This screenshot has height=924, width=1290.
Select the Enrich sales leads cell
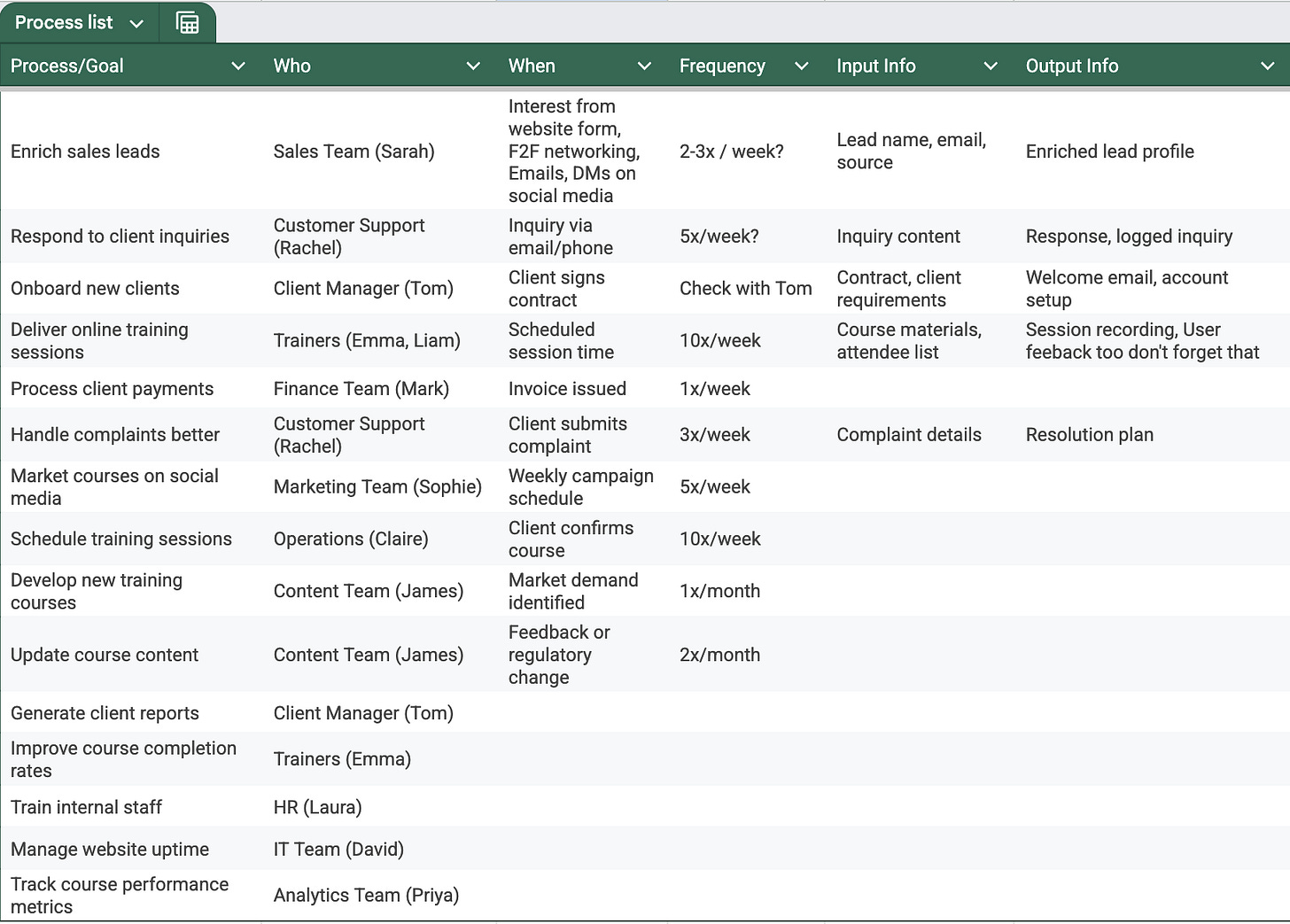click(x=133, y=151)
